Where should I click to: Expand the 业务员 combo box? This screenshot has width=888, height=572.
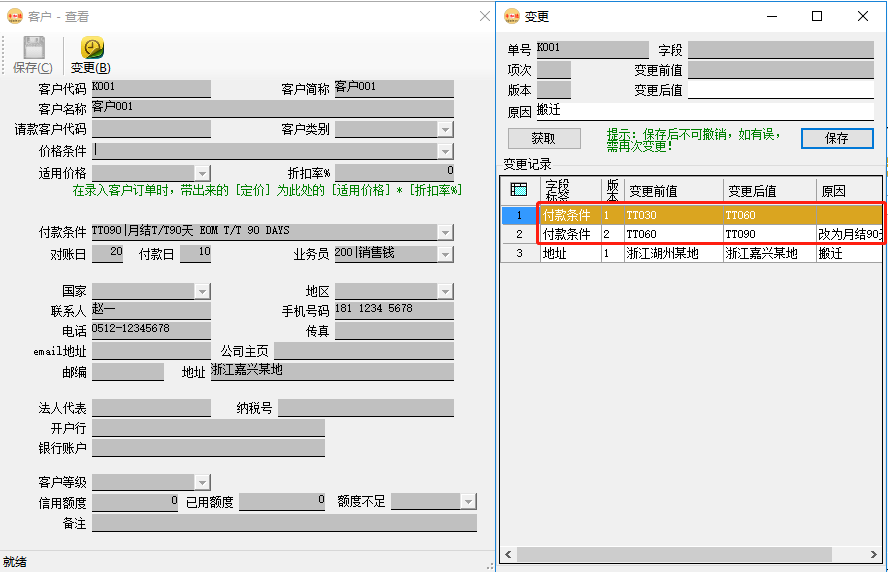tap(445, 254)
